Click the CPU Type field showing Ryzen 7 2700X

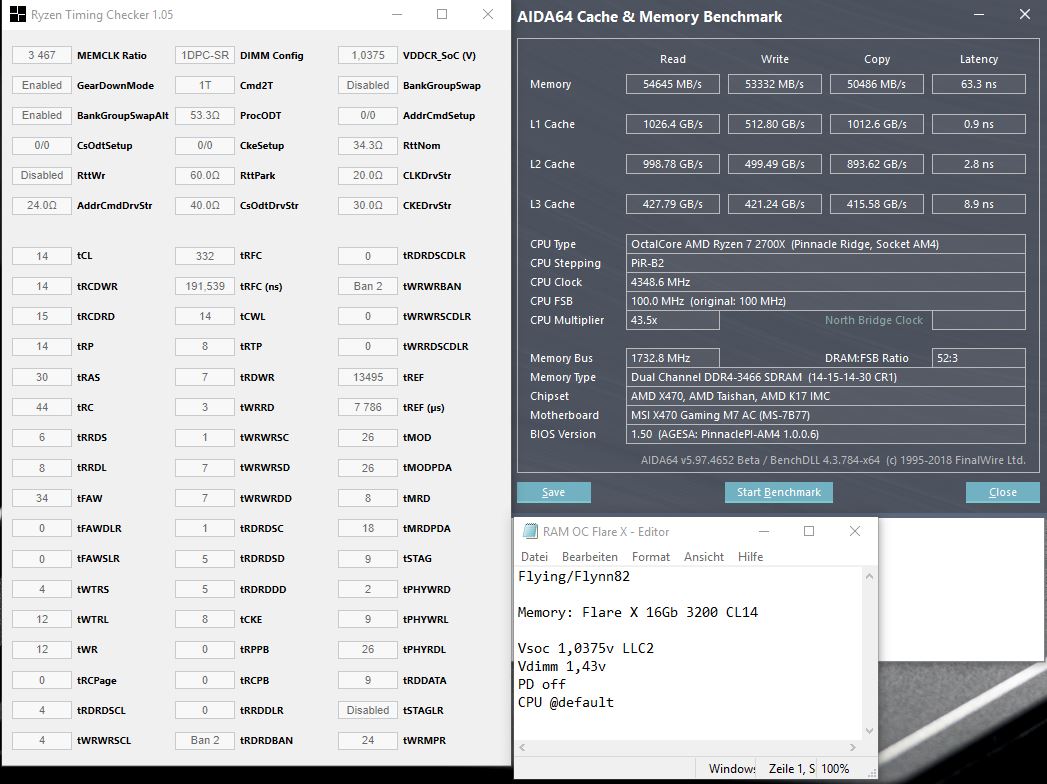[825, 244]
